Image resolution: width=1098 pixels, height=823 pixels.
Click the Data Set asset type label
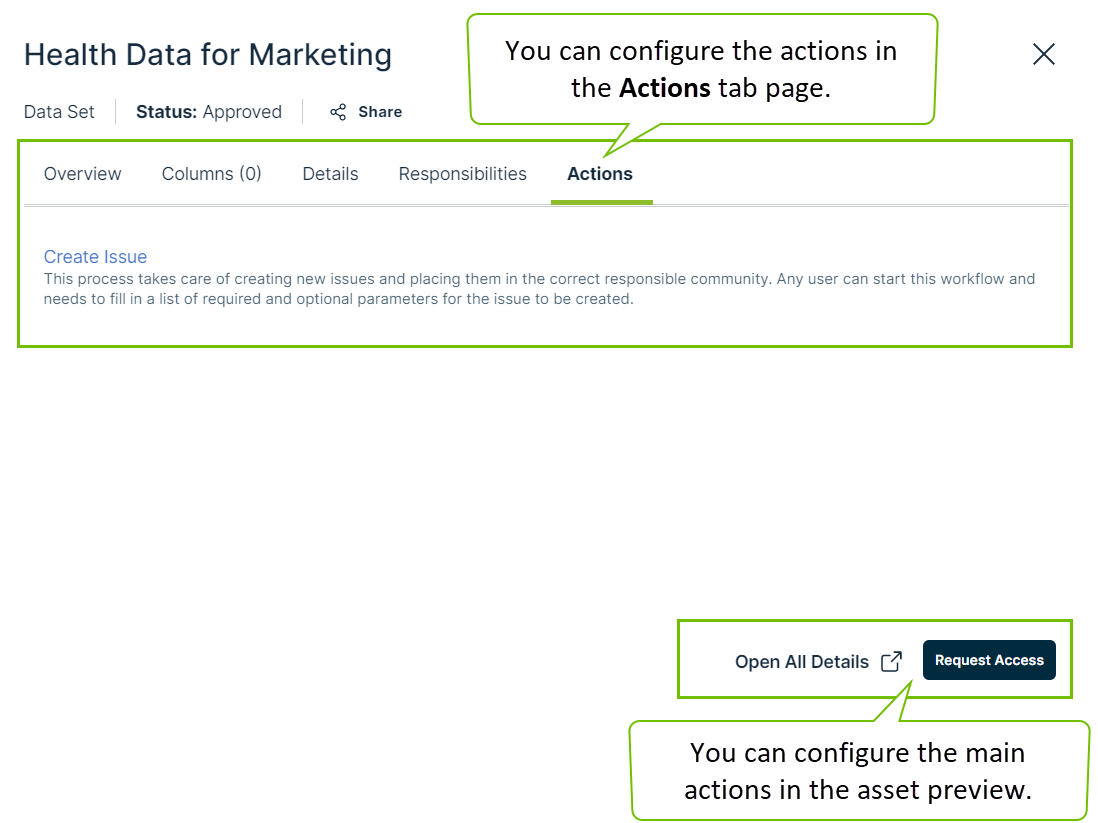tap(59, 112)
